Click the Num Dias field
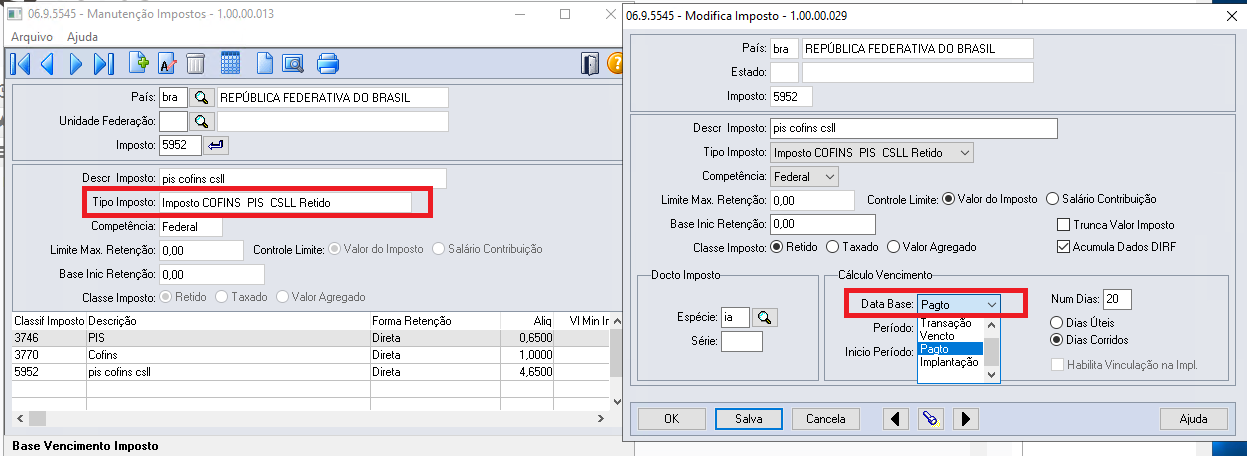This screenshot has width=1247, height=456. [1117, 299]
